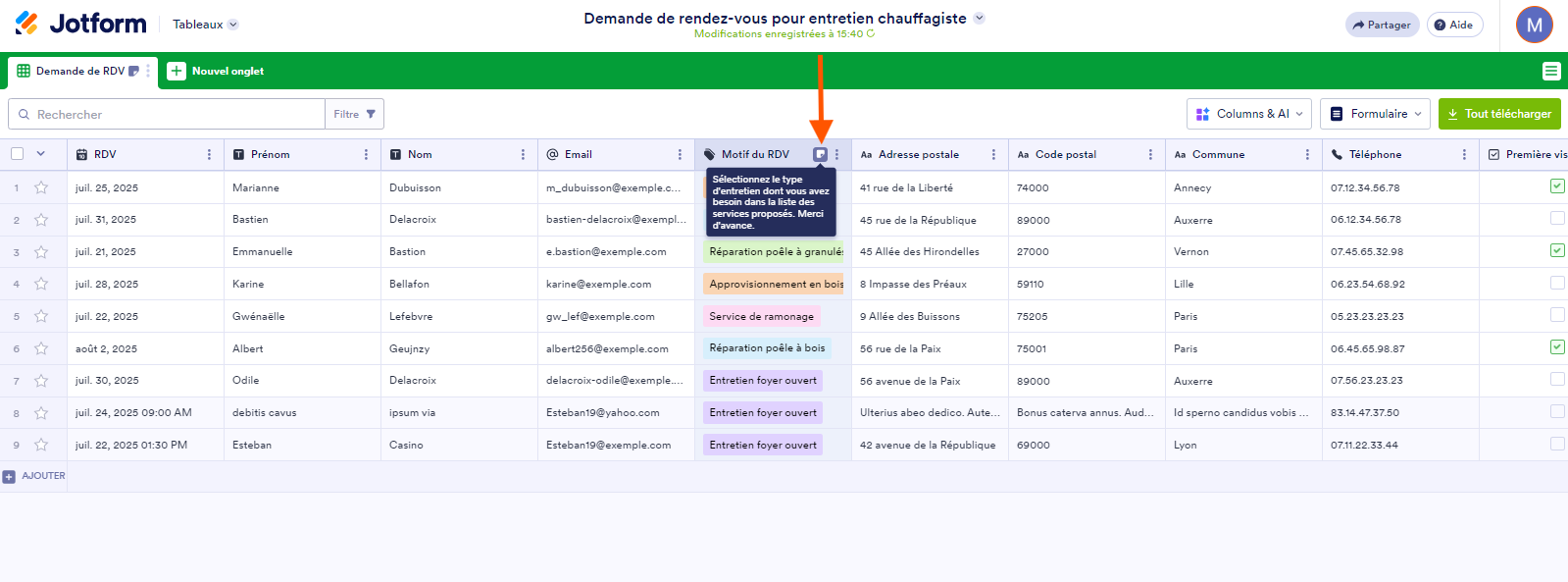The height and width of the screenshot is (582, 1568).
Task: Star row 6 Albert entry
Action: [41, 348]
